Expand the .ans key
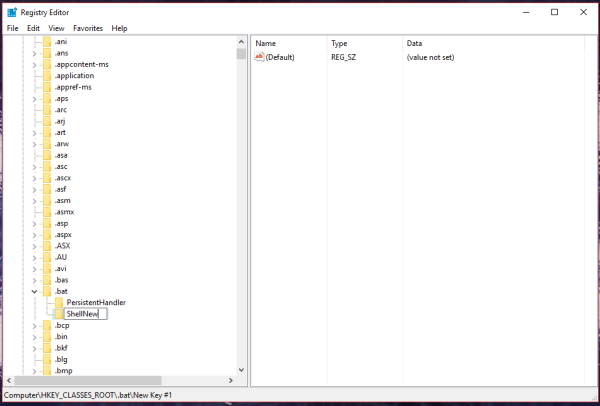 click(34, 53)
